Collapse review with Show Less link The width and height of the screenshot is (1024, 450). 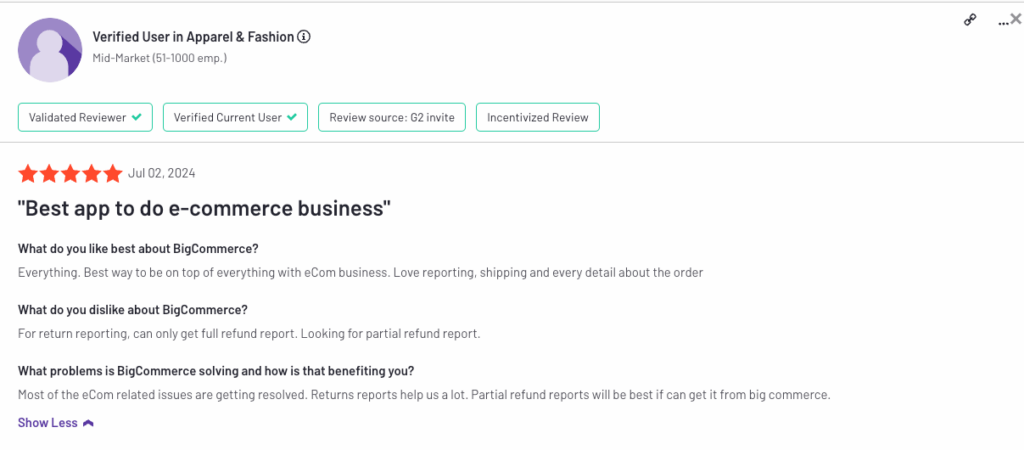point(48,423)
